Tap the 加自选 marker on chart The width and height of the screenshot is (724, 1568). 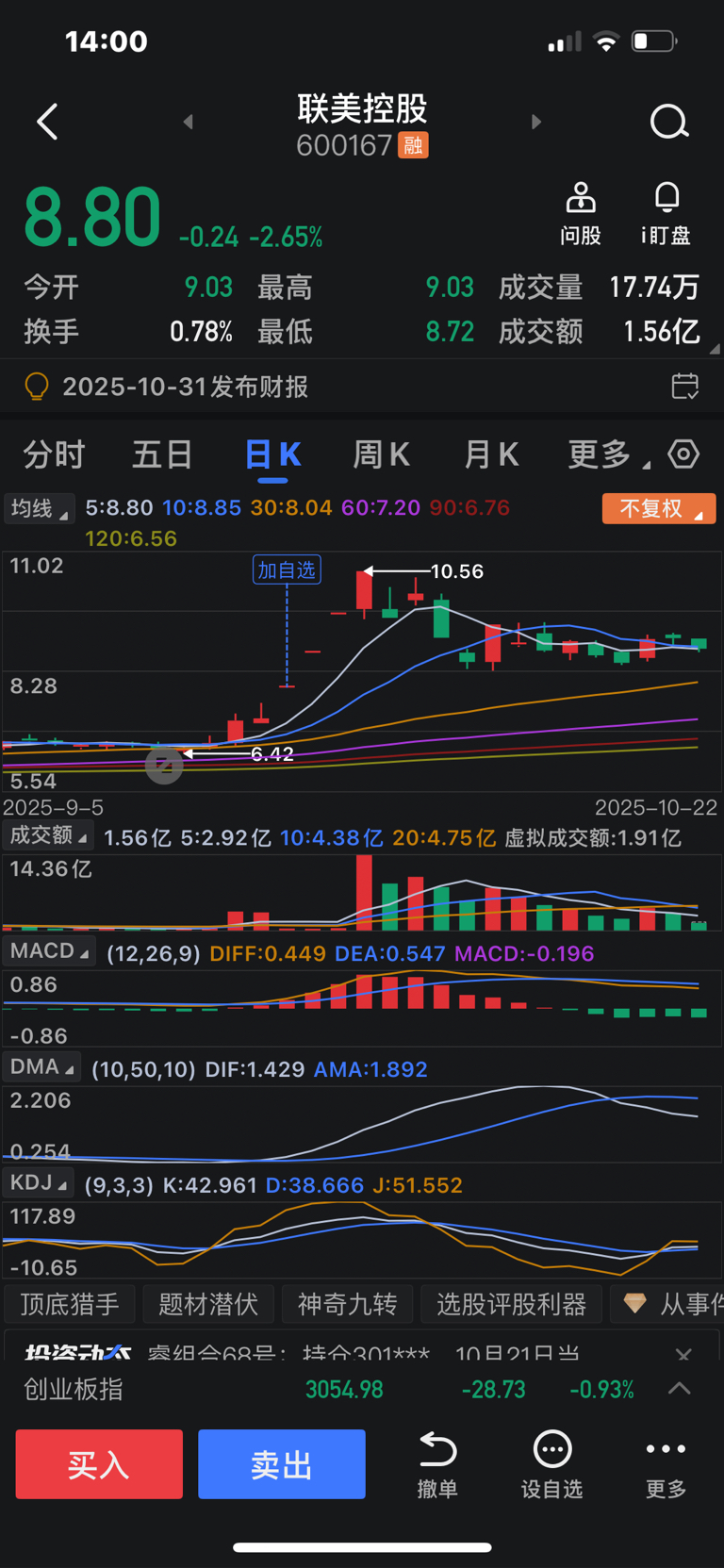(x=287, y=570)
